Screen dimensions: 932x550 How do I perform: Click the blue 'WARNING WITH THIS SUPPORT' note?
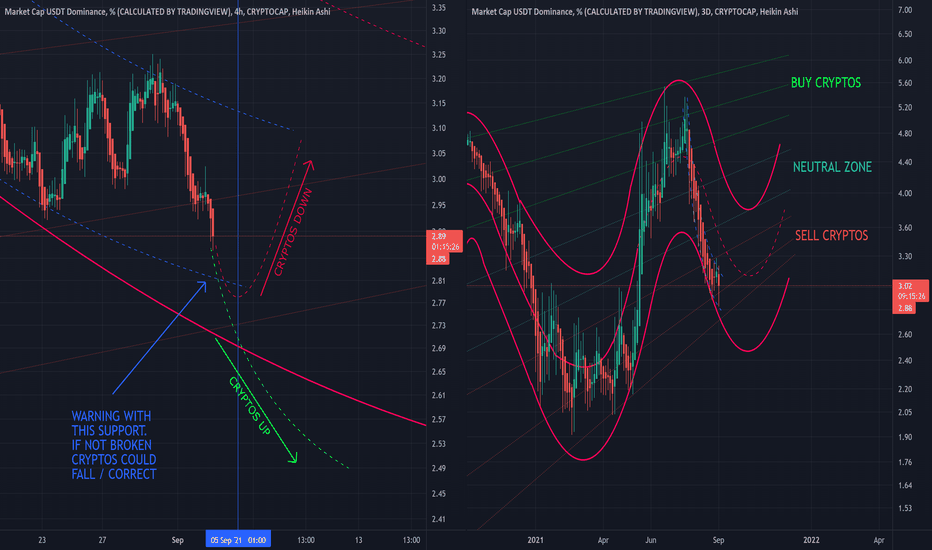click(x=114, y=445)
